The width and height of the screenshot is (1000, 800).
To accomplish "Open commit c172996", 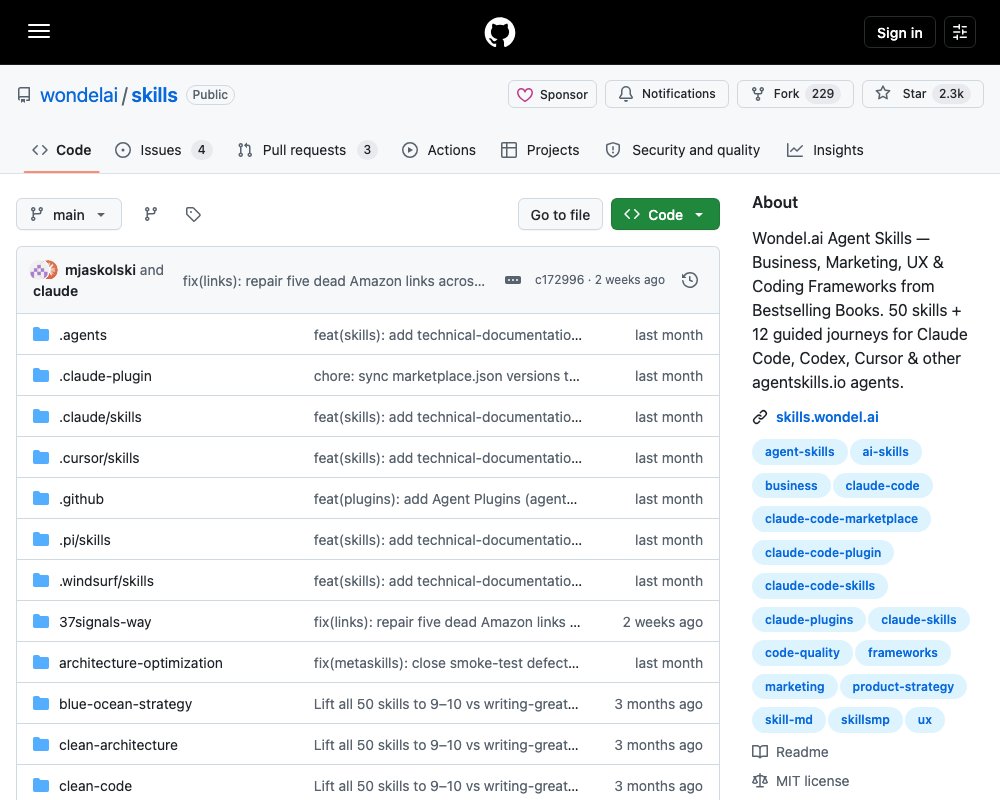I will point(559,280).
